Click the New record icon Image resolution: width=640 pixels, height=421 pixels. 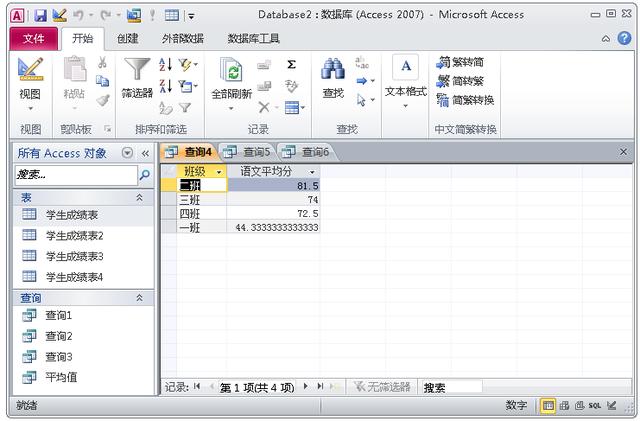(264, 65)
